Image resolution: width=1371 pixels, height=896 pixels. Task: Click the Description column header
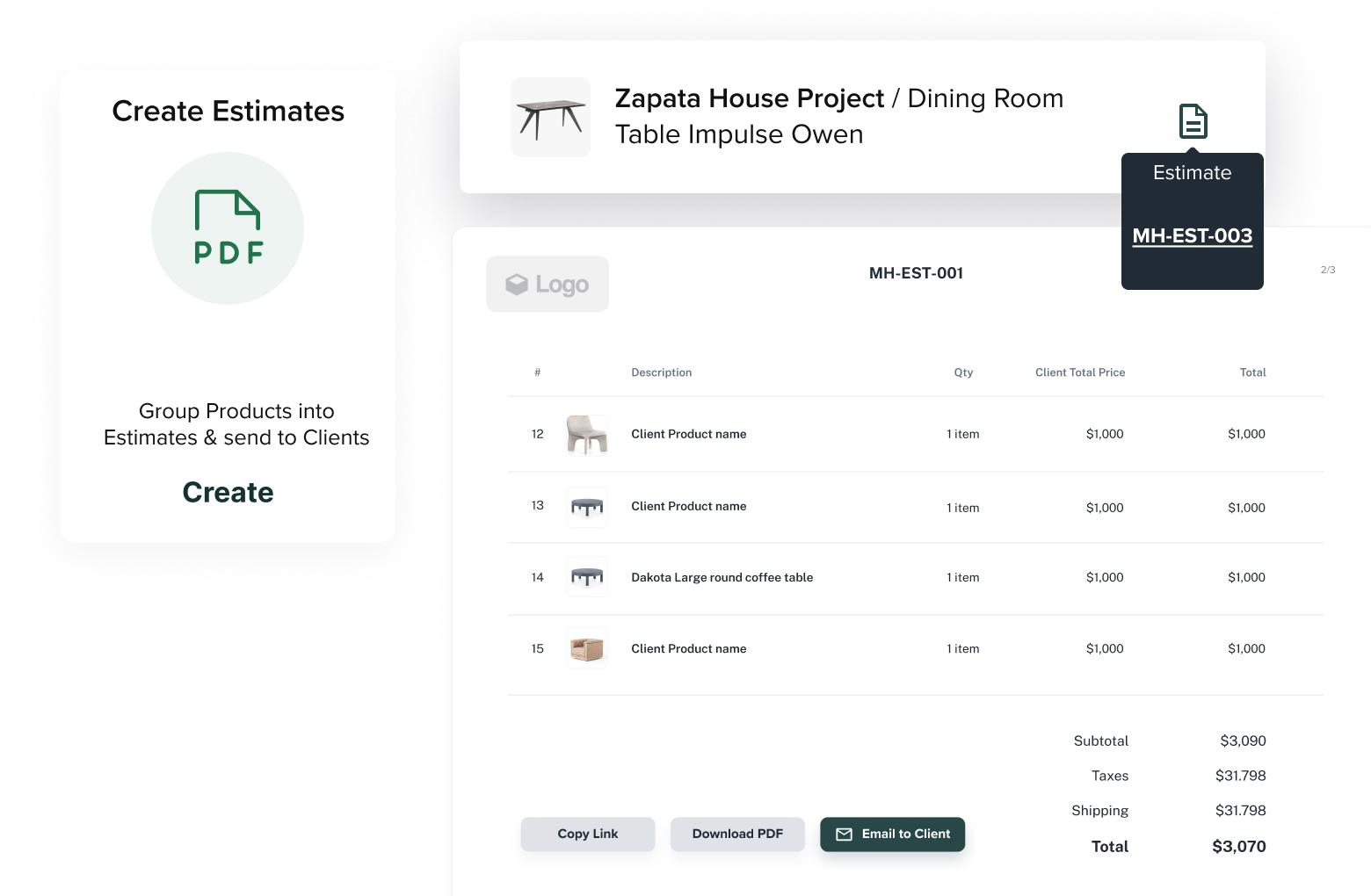(661, 372)
